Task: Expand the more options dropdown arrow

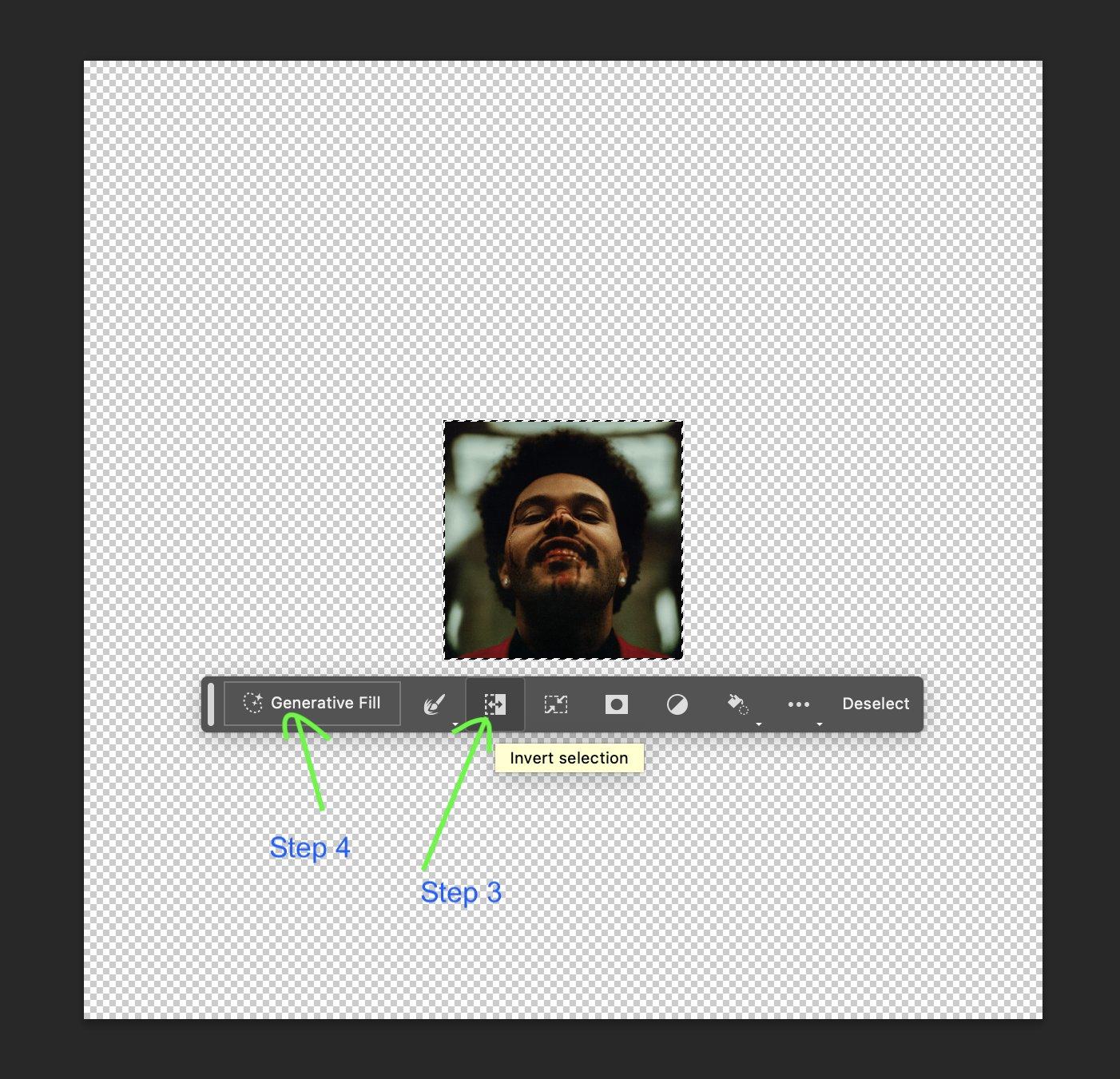Action: pos(820,724)
